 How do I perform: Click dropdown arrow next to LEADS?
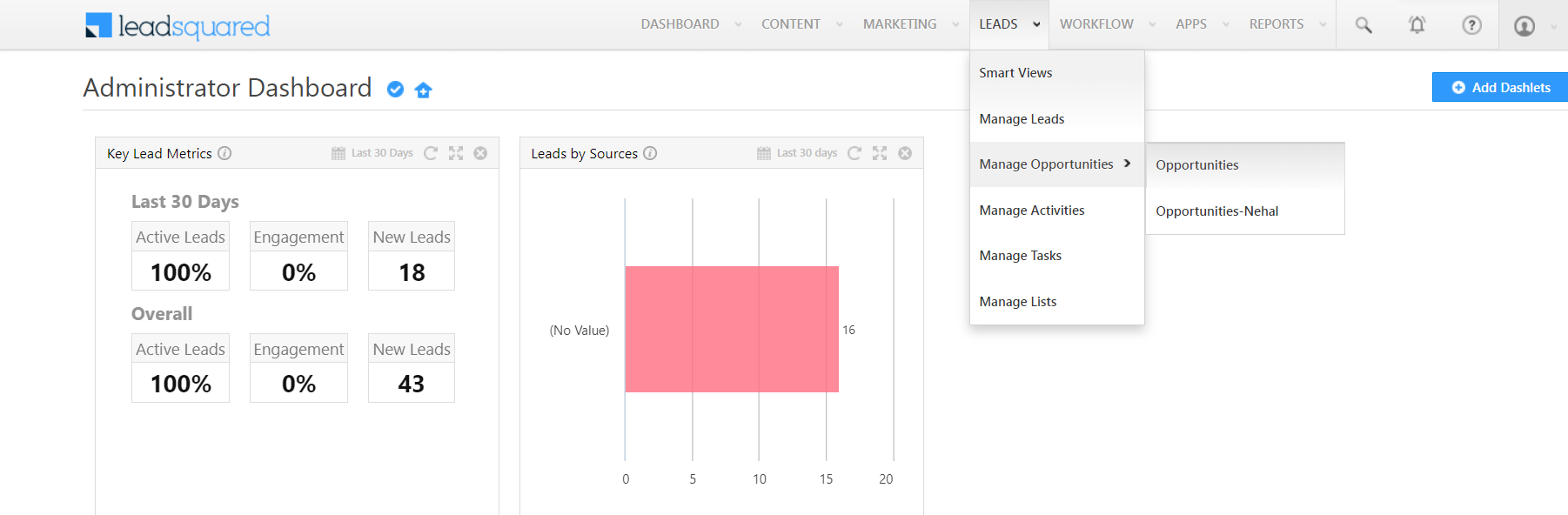pos(1036,24)
